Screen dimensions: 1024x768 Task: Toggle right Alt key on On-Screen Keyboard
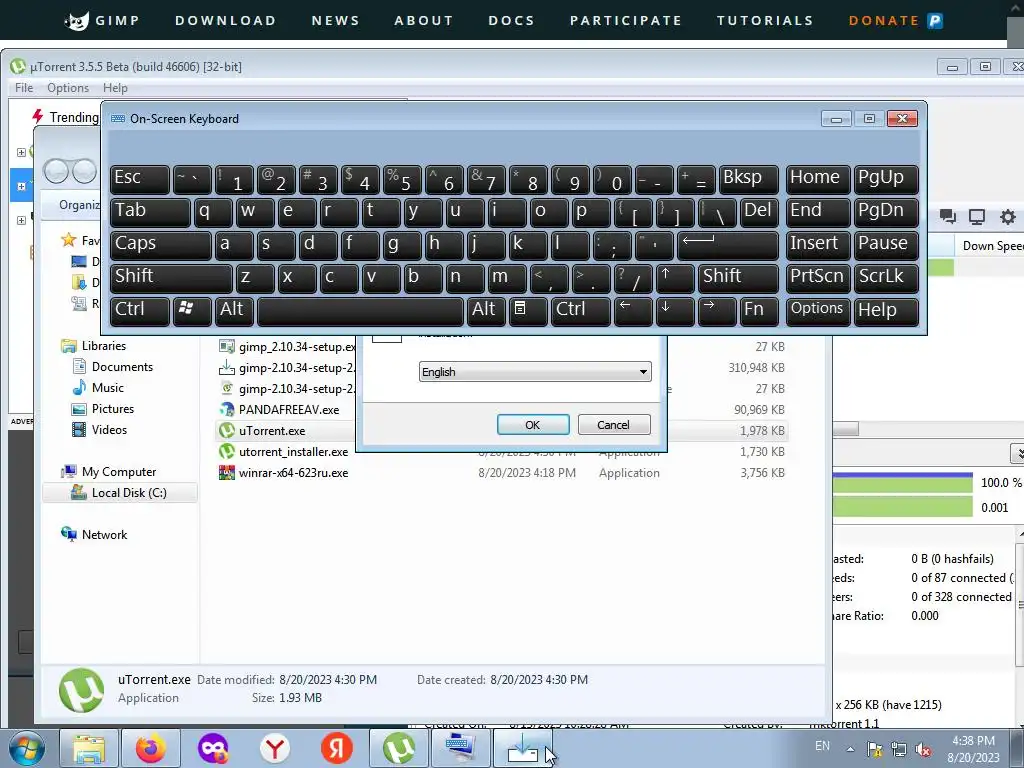click(x=486, y=310)
